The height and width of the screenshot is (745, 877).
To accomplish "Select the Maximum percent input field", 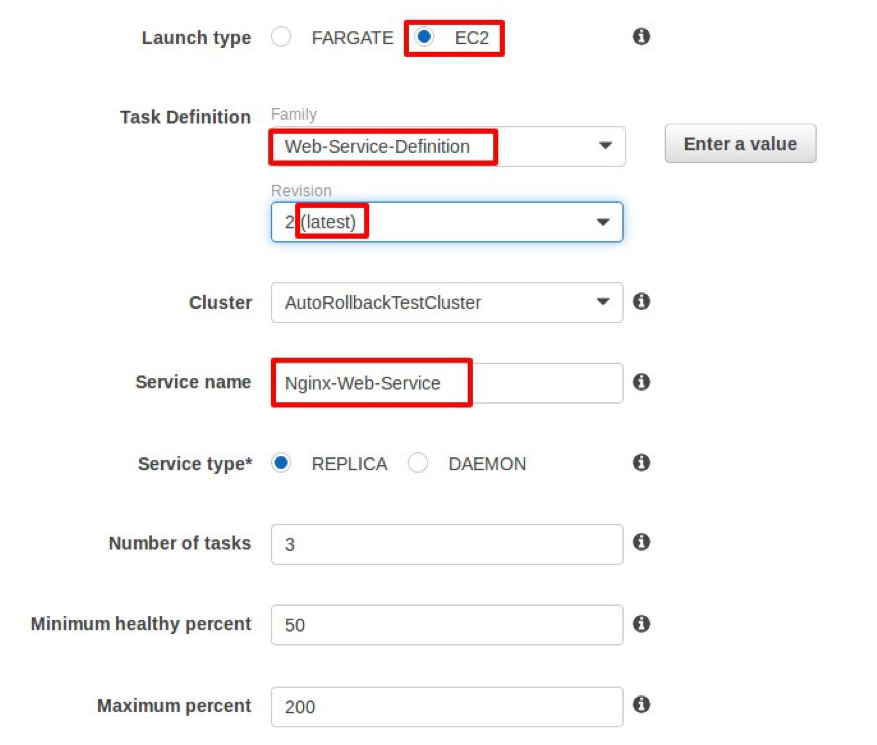I will 447,707.
